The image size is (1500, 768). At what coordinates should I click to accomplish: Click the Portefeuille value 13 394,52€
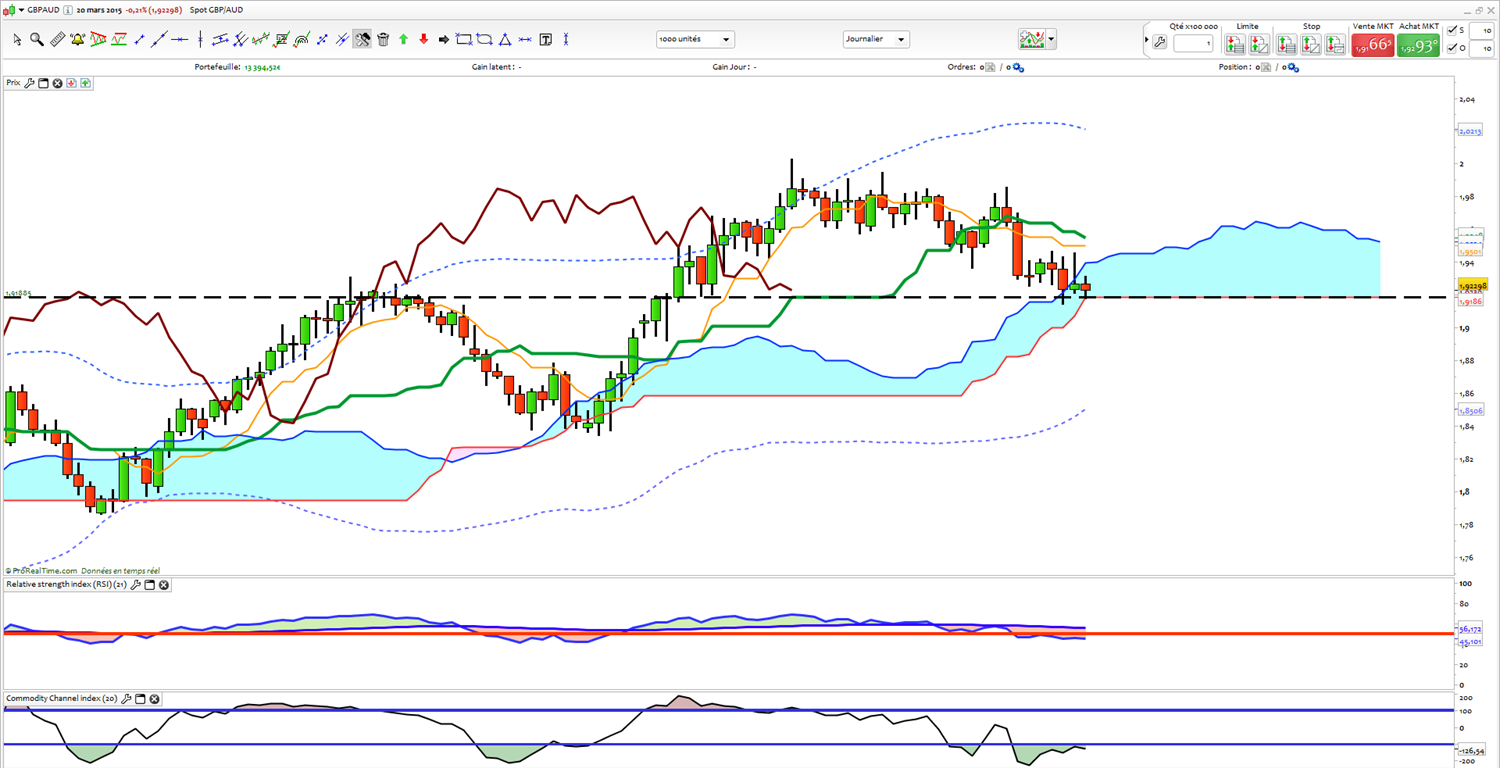click(x=263, y=68)
